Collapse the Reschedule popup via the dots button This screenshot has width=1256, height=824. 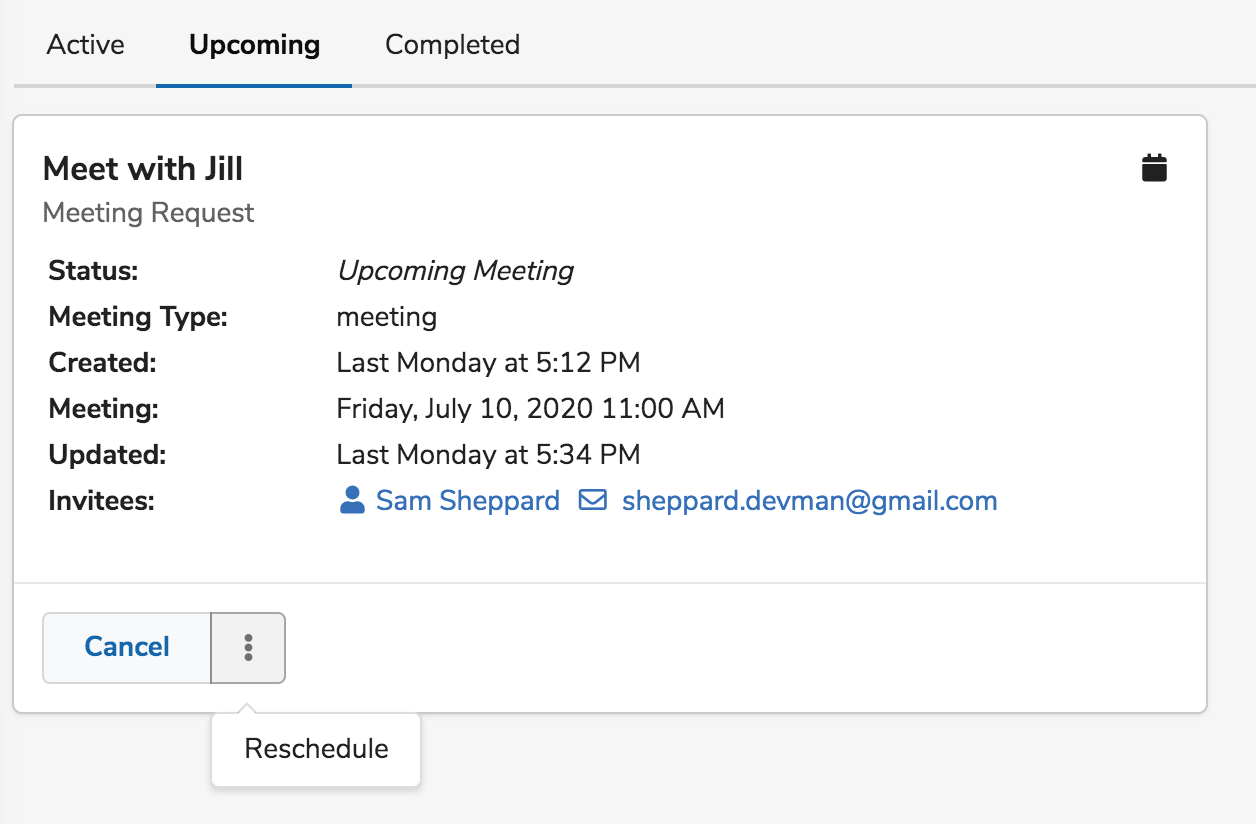[x=247, y=648]
